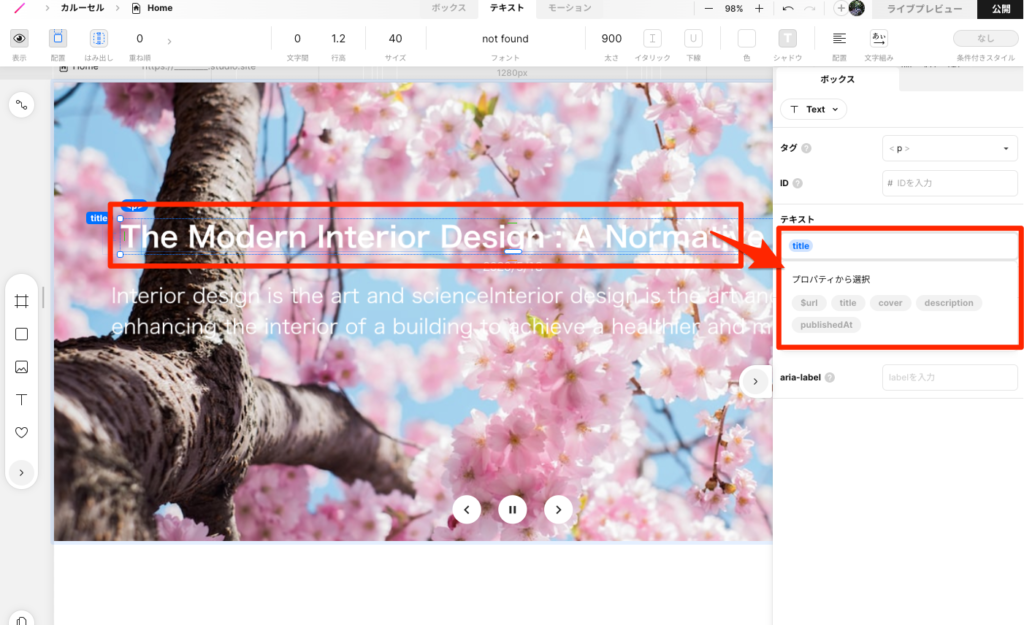
Task: Click the ライブプレビュー button
Action: (923, 8)
